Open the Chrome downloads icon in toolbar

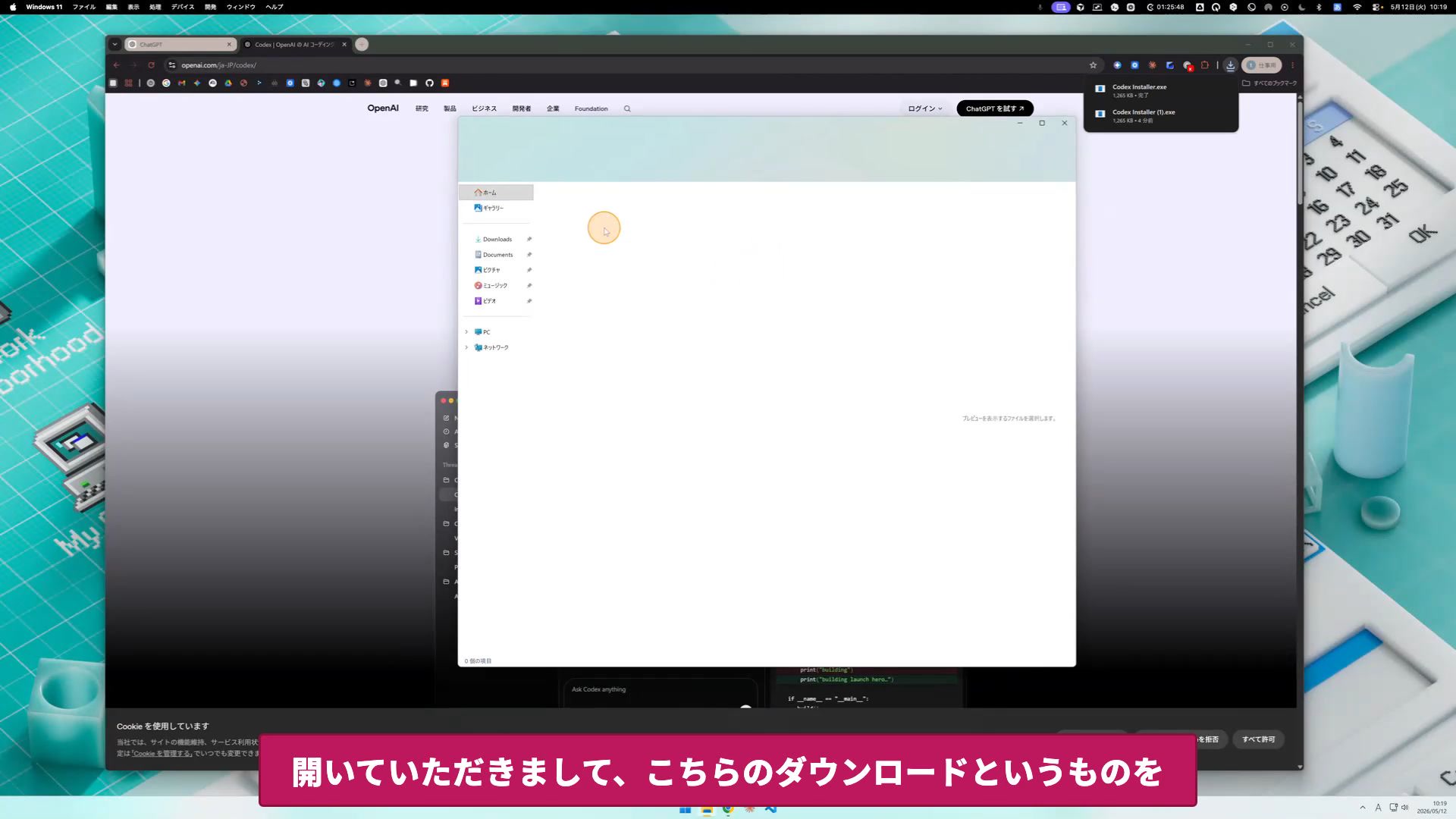[x=1230, y=65]
